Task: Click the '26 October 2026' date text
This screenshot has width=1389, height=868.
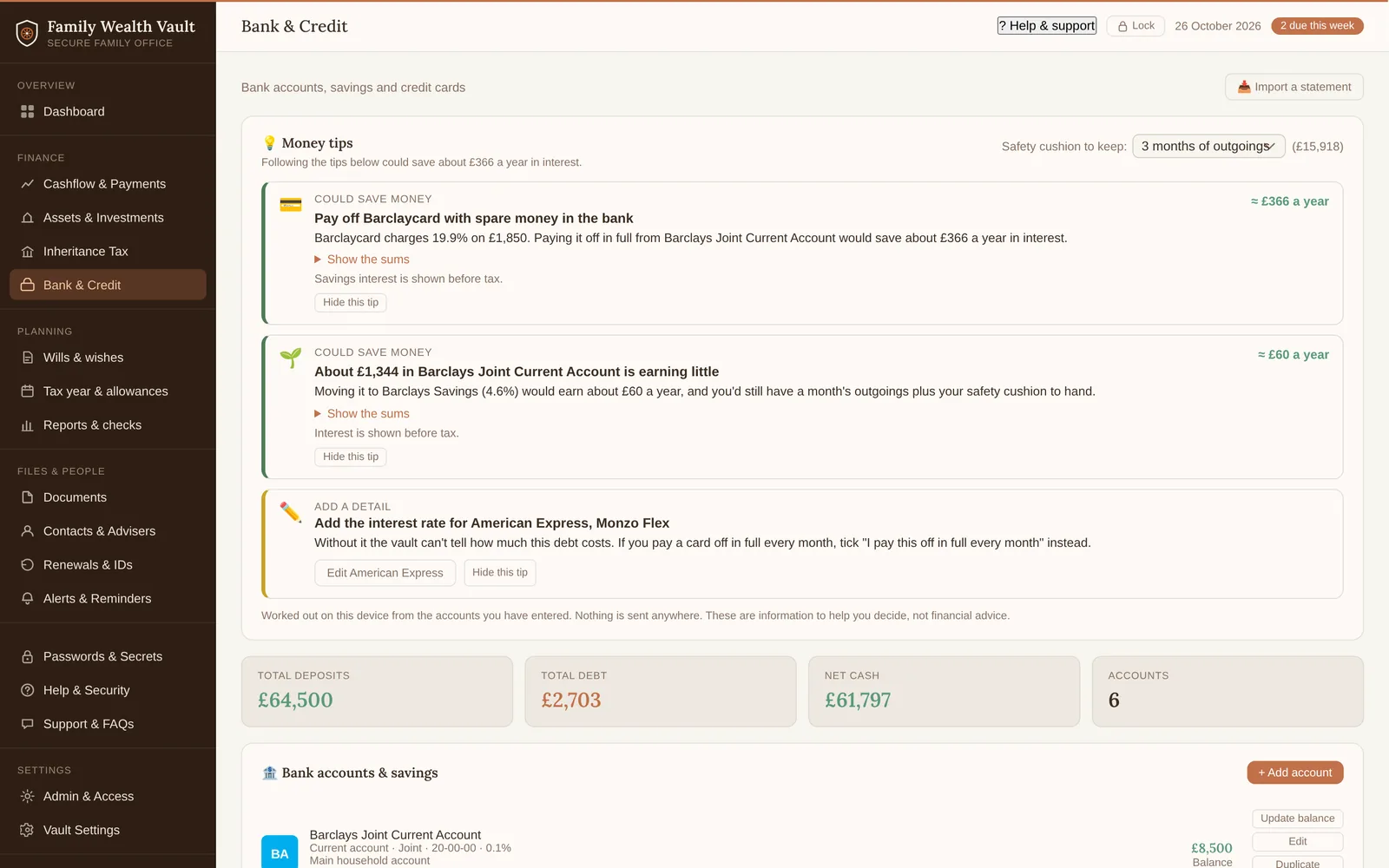Action: (x=1218, y=26)
